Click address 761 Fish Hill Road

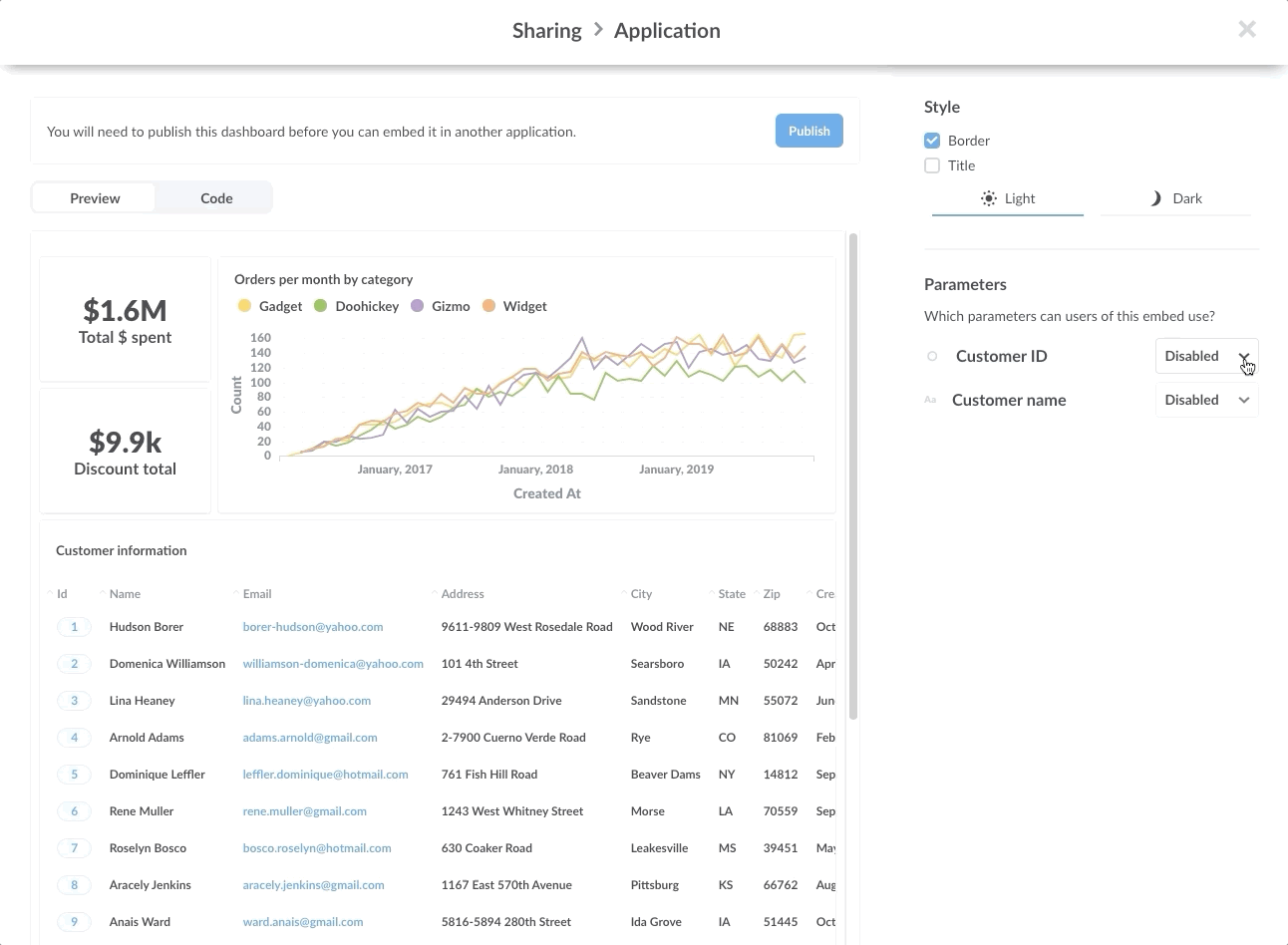click(x=489, y=775)
